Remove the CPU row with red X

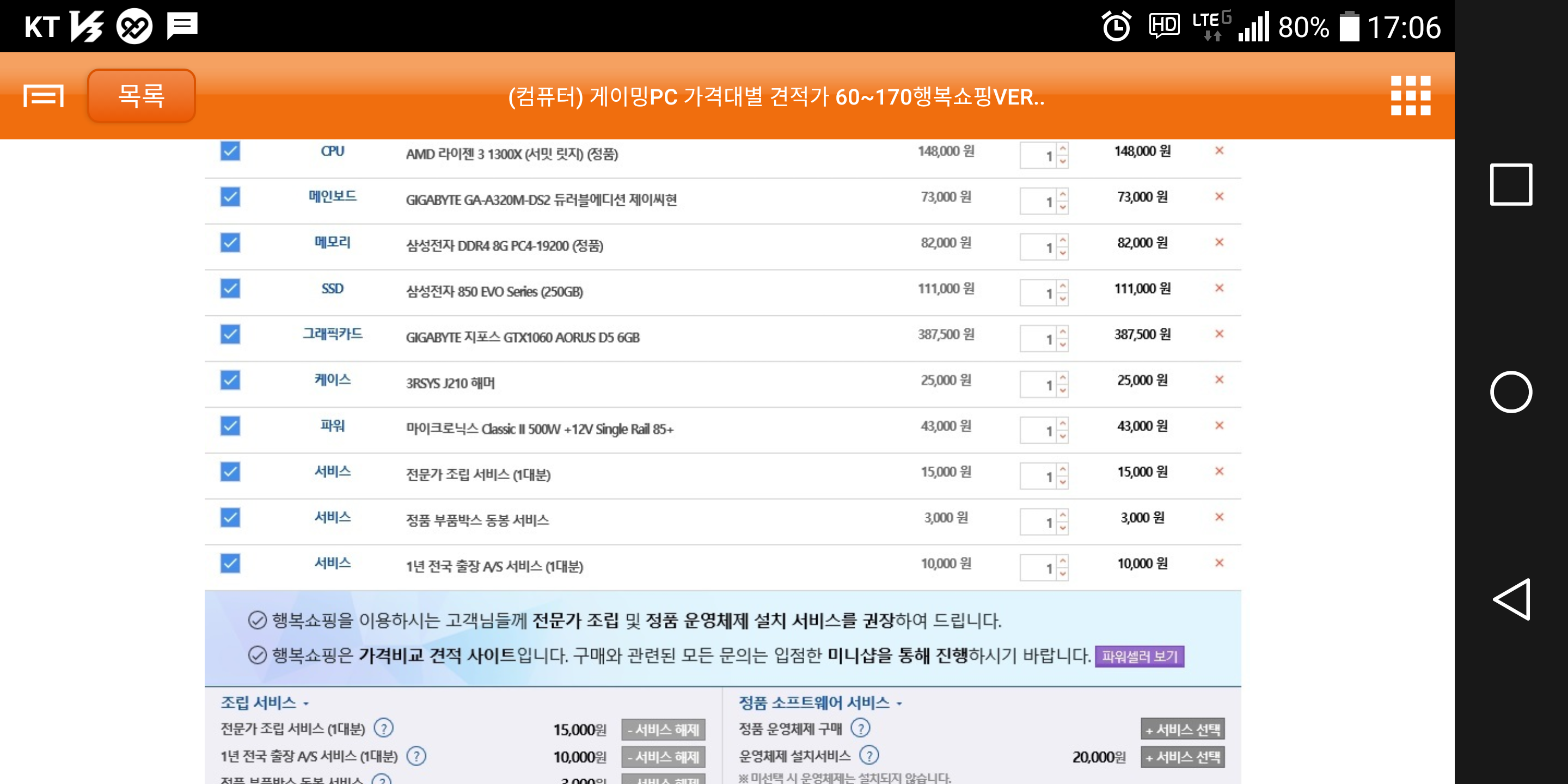click(1219, 150)
